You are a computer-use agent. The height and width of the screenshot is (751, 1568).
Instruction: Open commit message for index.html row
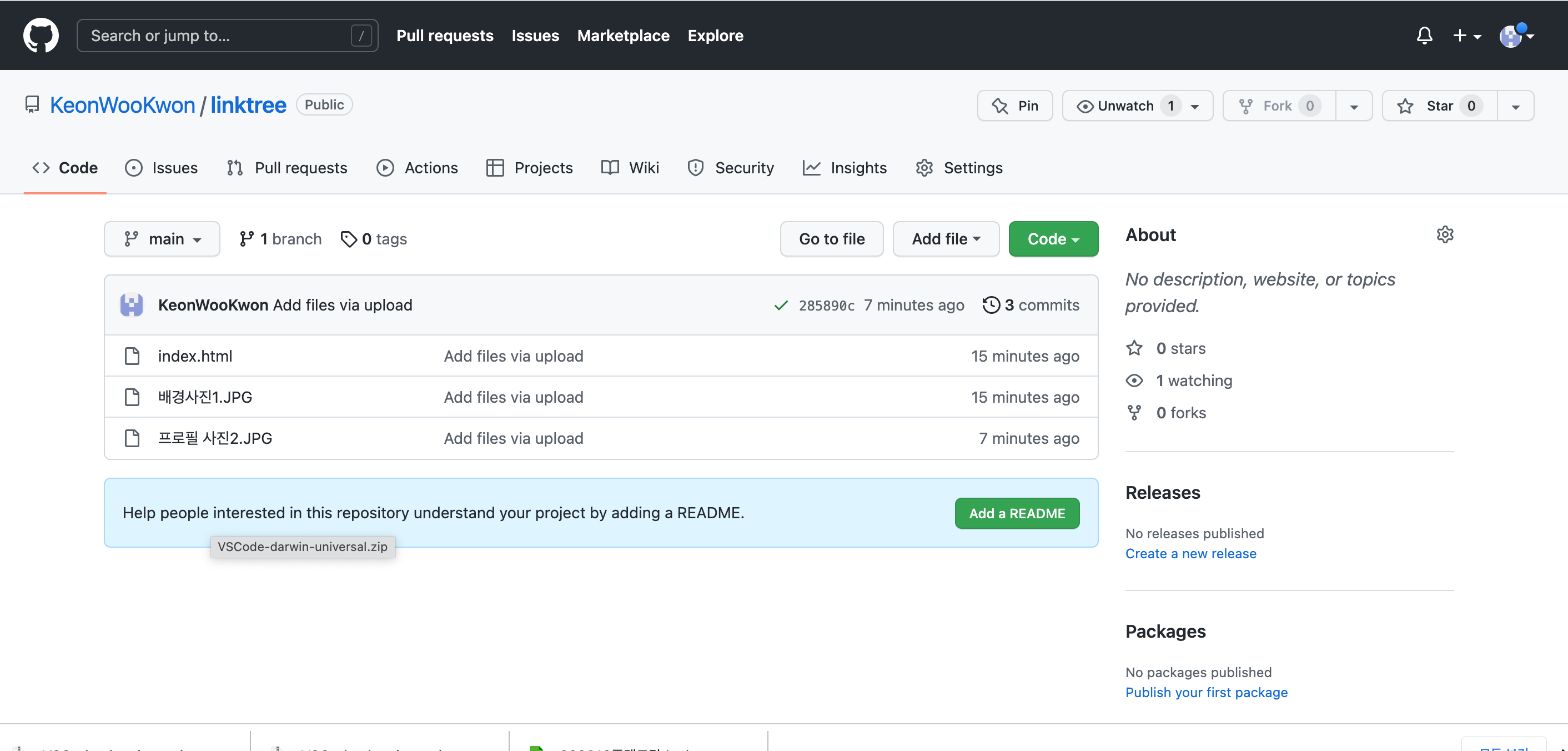513,356
